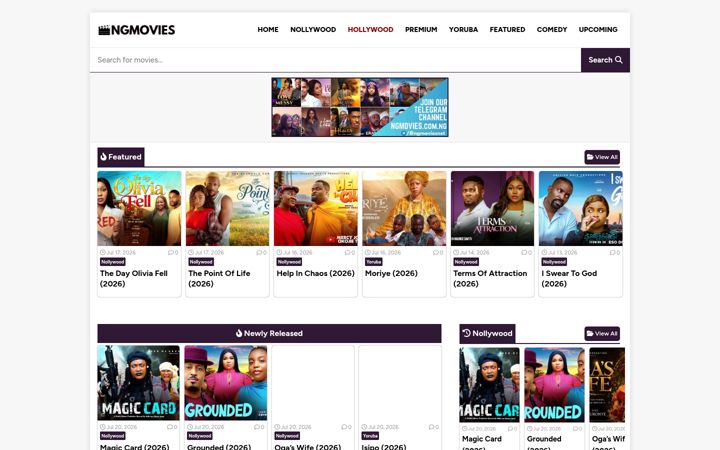
Task: Open Oga's Wife poster in Nollywood sidebar
Action: pyautogui.click(x=607, y=385)
